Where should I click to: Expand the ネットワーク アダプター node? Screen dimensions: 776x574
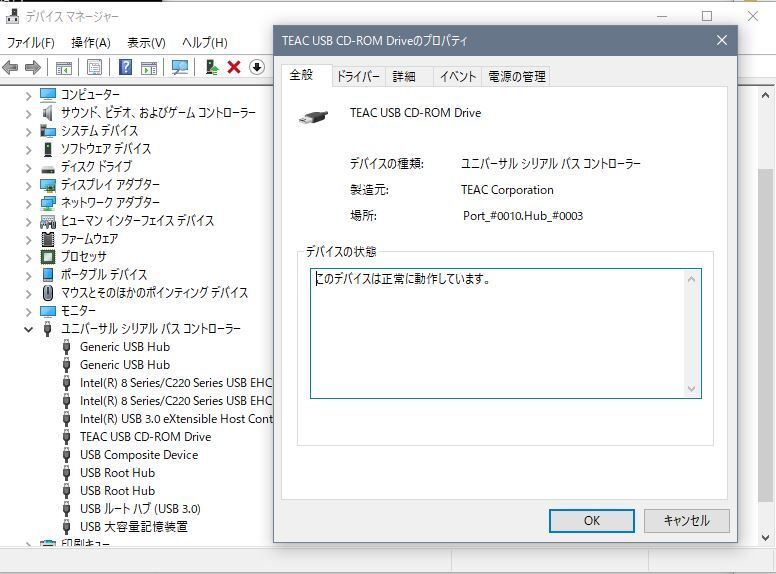point(28,204)
